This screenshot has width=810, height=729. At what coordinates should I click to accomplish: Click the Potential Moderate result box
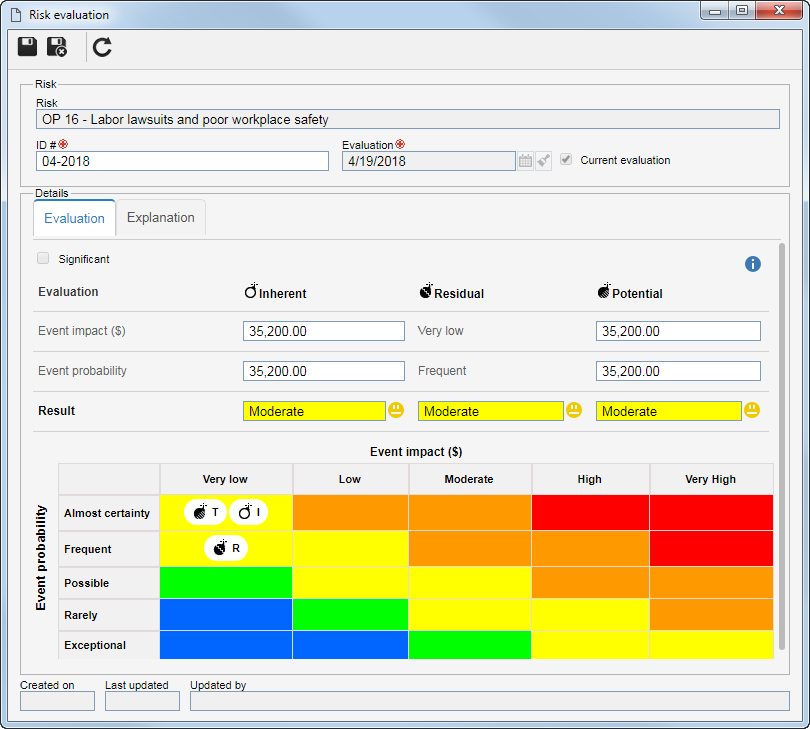pos(668,411)
